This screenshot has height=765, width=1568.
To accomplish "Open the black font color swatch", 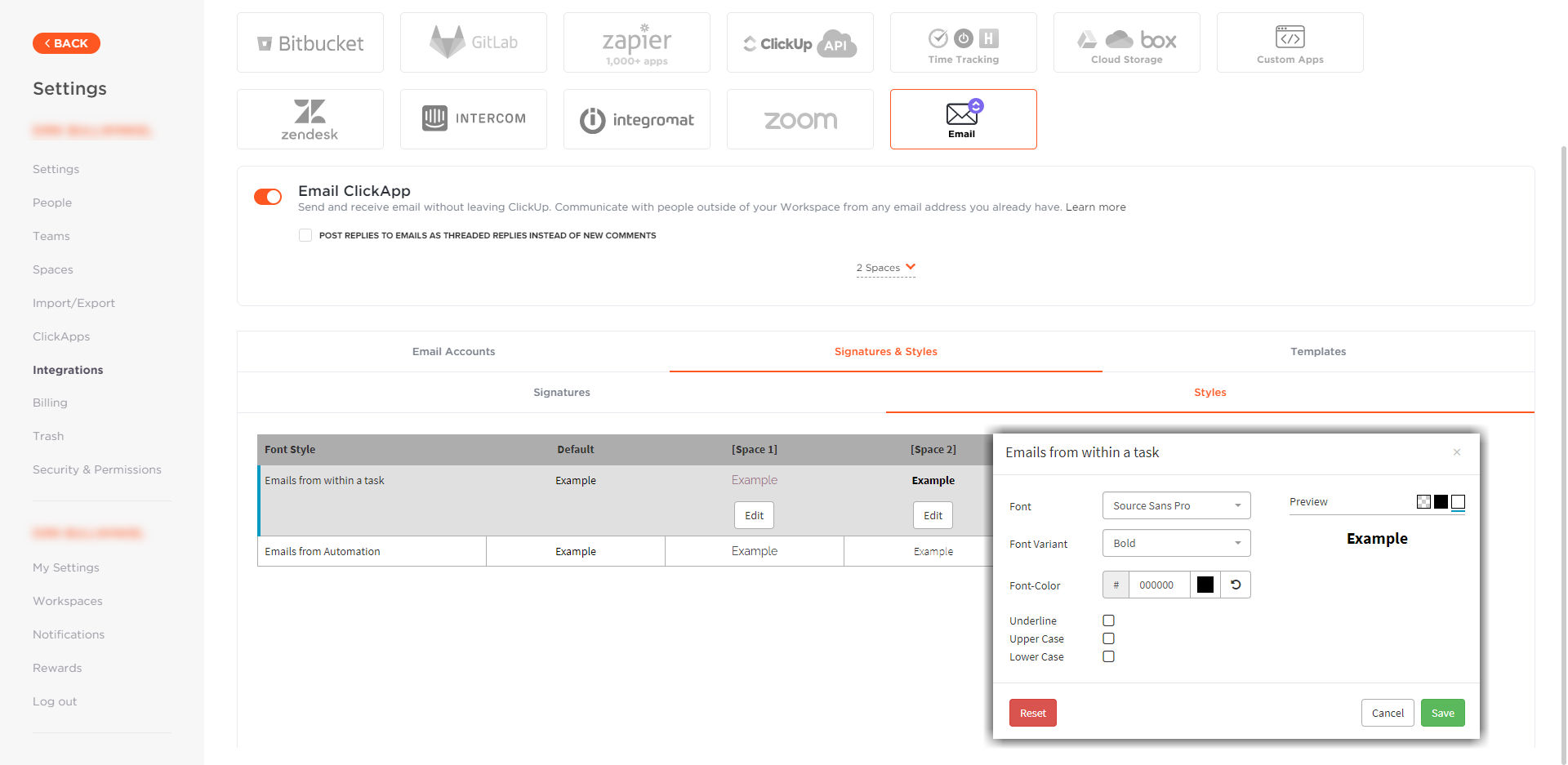I will click(x=1205, y=585).
